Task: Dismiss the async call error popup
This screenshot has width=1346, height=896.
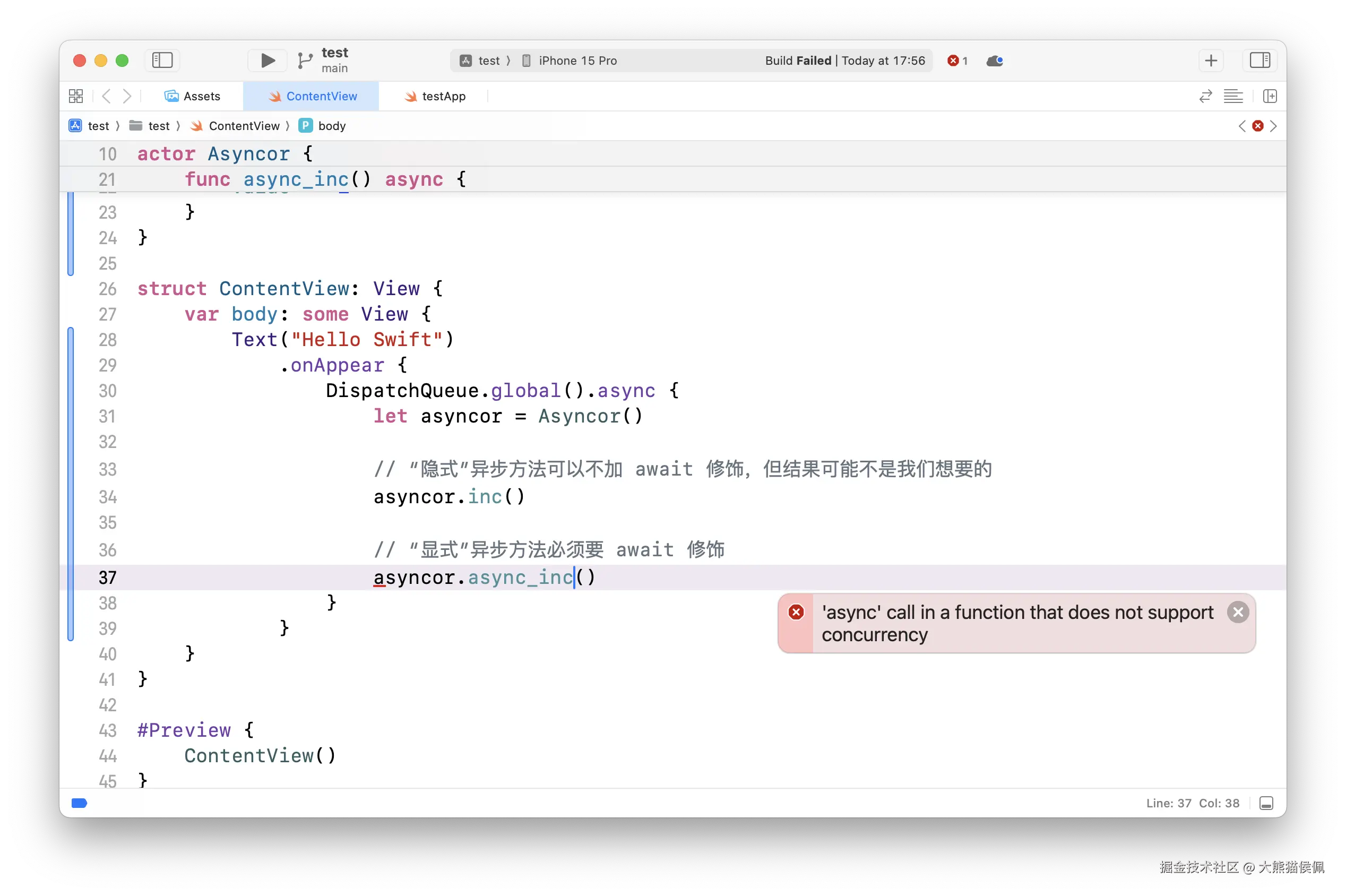Action: [1237, 613]
